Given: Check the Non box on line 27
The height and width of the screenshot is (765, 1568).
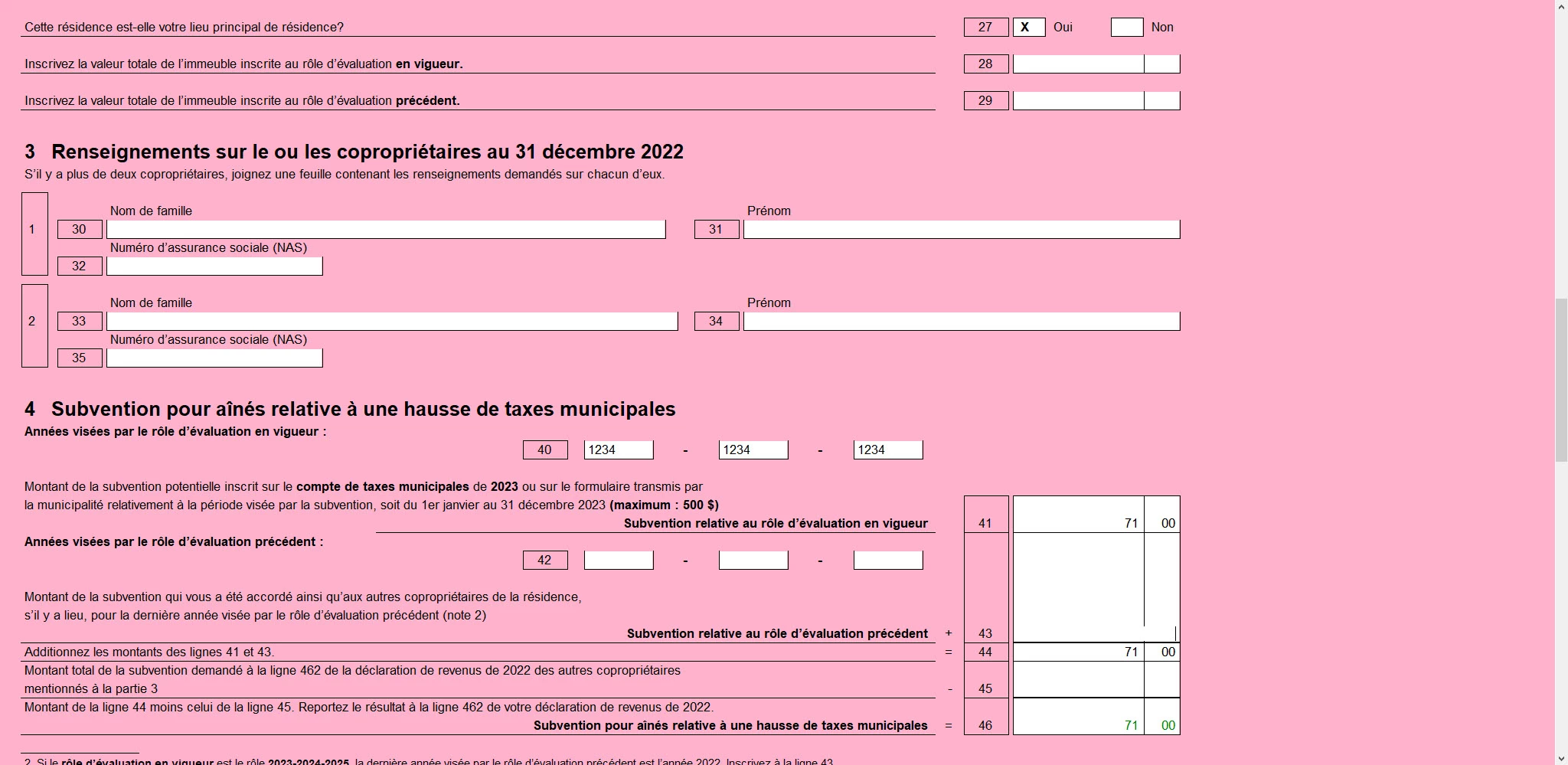Looking at the screenshot, I should point(1127,28).
